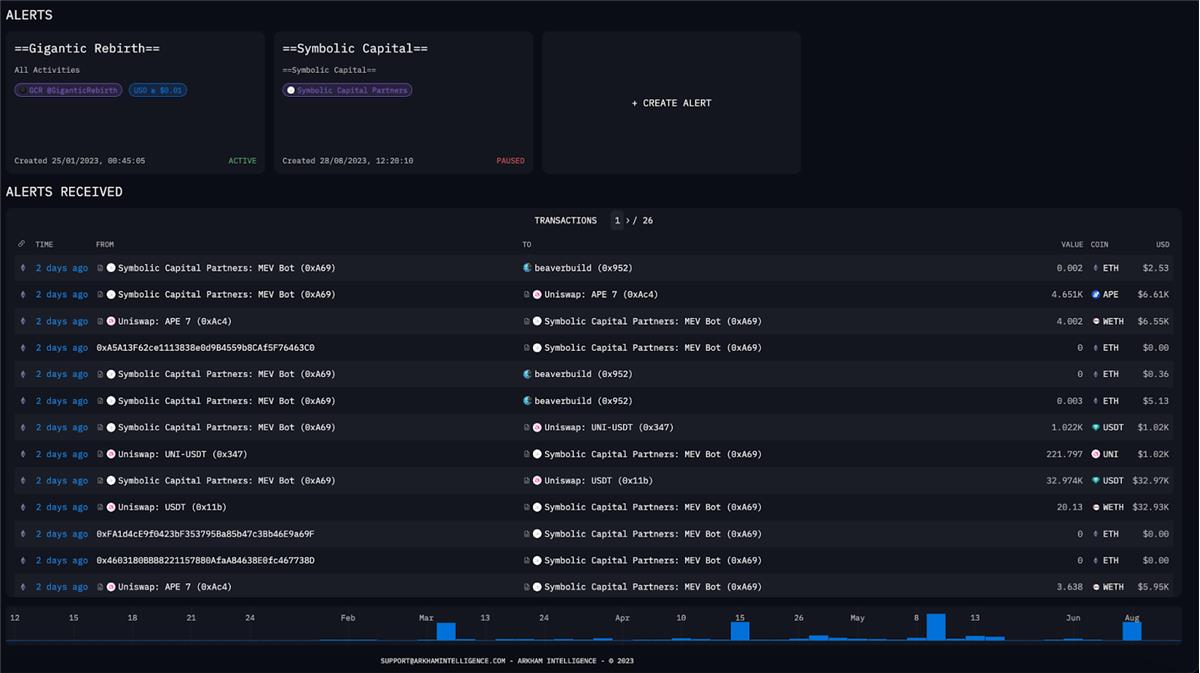Click the Create Alert button

click(x=671, y=103)
